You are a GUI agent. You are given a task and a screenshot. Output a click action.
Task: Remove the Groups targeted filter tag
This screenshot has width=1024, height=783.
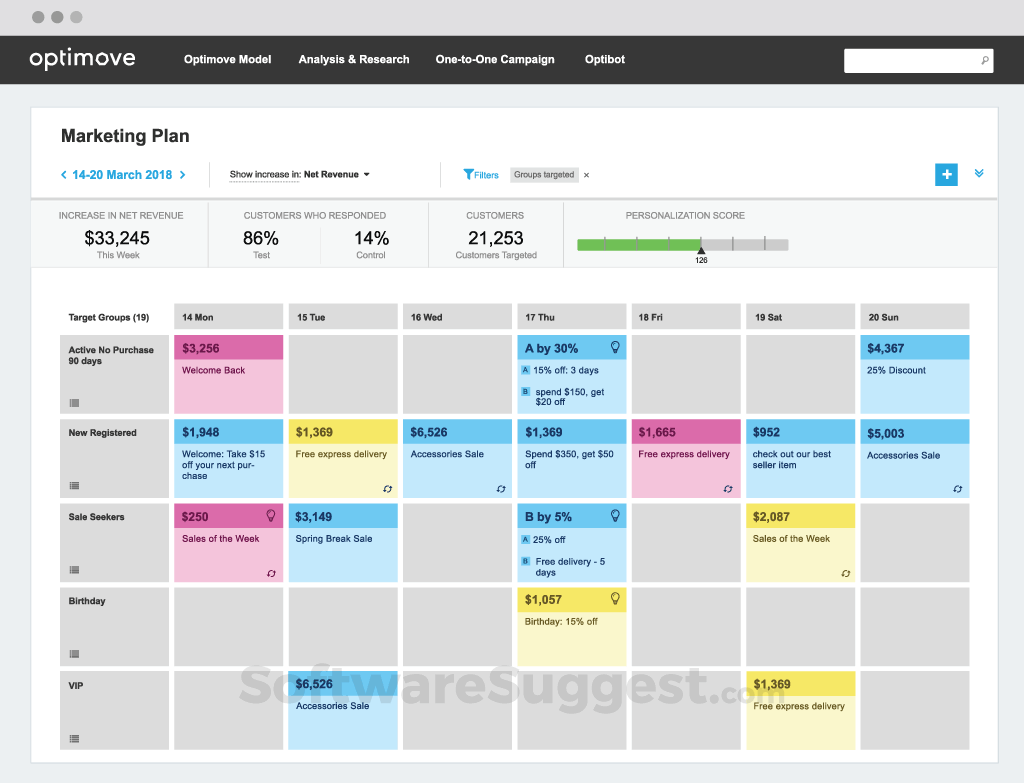coord(587,175)
